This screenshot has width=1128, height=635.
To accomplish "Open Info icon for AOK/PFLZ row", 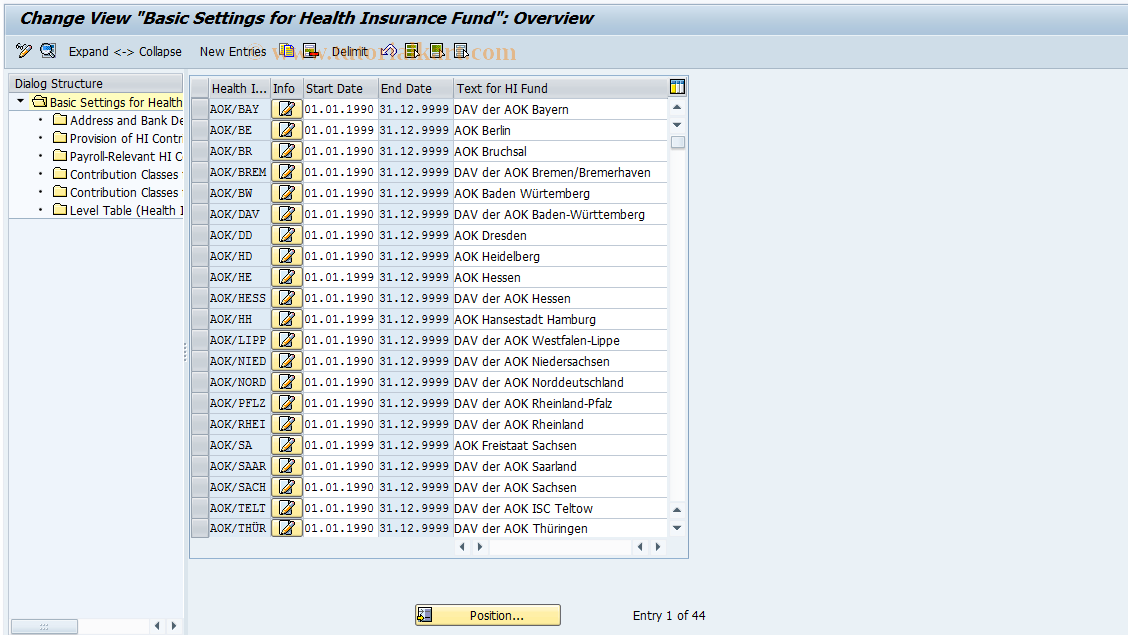I will coord(286,403).
